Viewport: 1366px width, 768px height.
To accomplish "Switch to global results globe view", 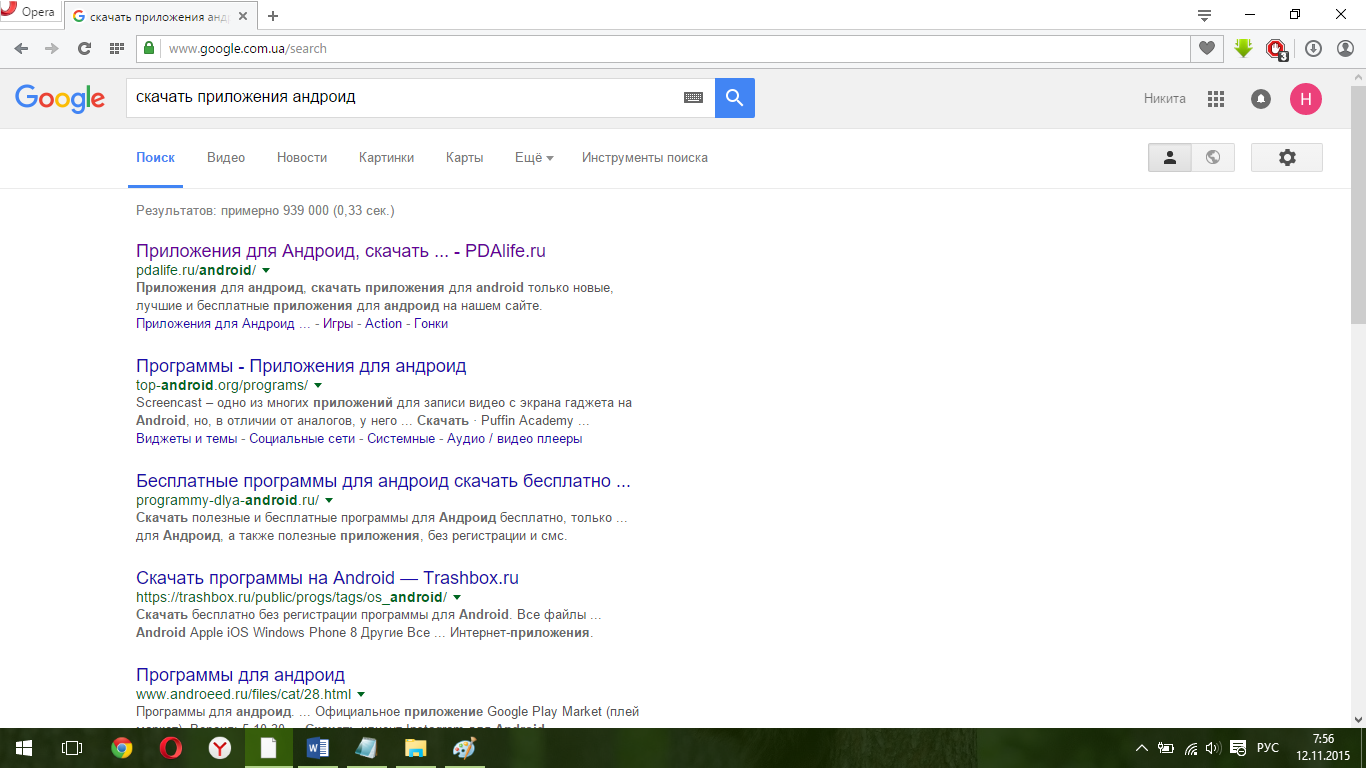I will click(x=1213, y=158).
